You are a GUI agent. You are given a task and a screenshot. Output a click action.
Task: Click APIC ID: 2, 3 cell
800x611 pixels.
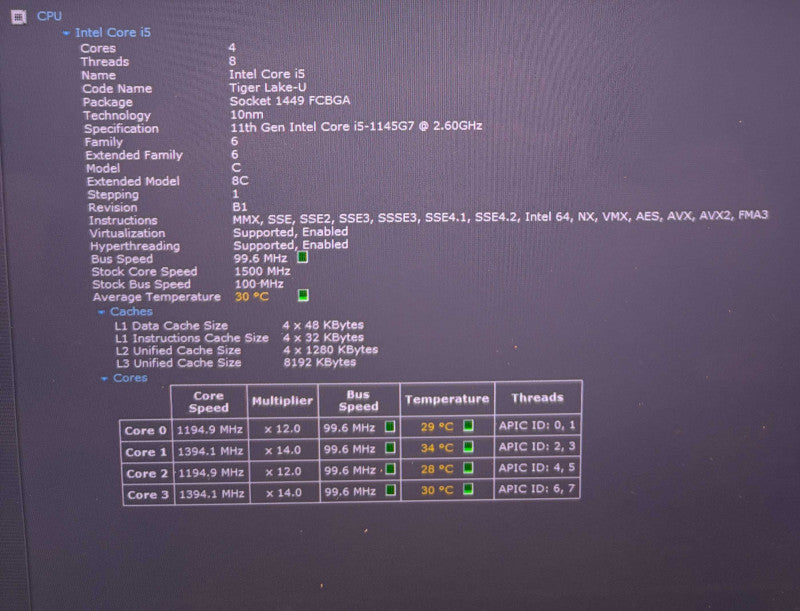pos(537,447)
